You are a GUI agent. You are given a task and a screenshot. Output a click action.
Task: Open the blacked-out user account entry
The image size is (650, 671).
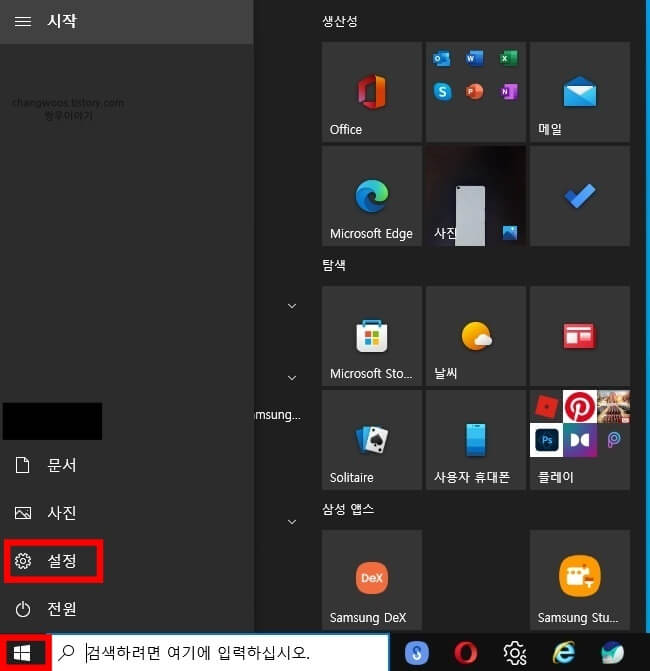click(52, 421)
